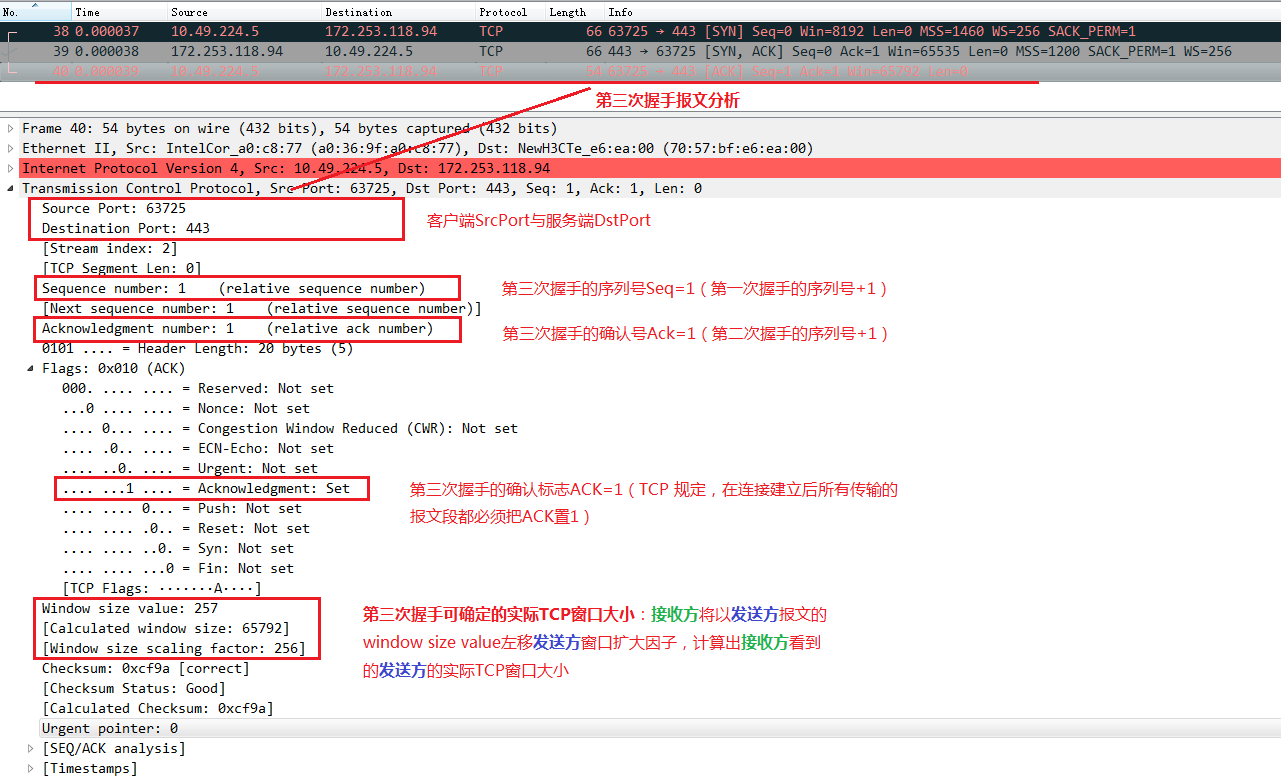This screenshot has width=1281, height=783.
Task: Collapse the Flags: 0x010 (ACK) node
Action: tap(31, 368)
